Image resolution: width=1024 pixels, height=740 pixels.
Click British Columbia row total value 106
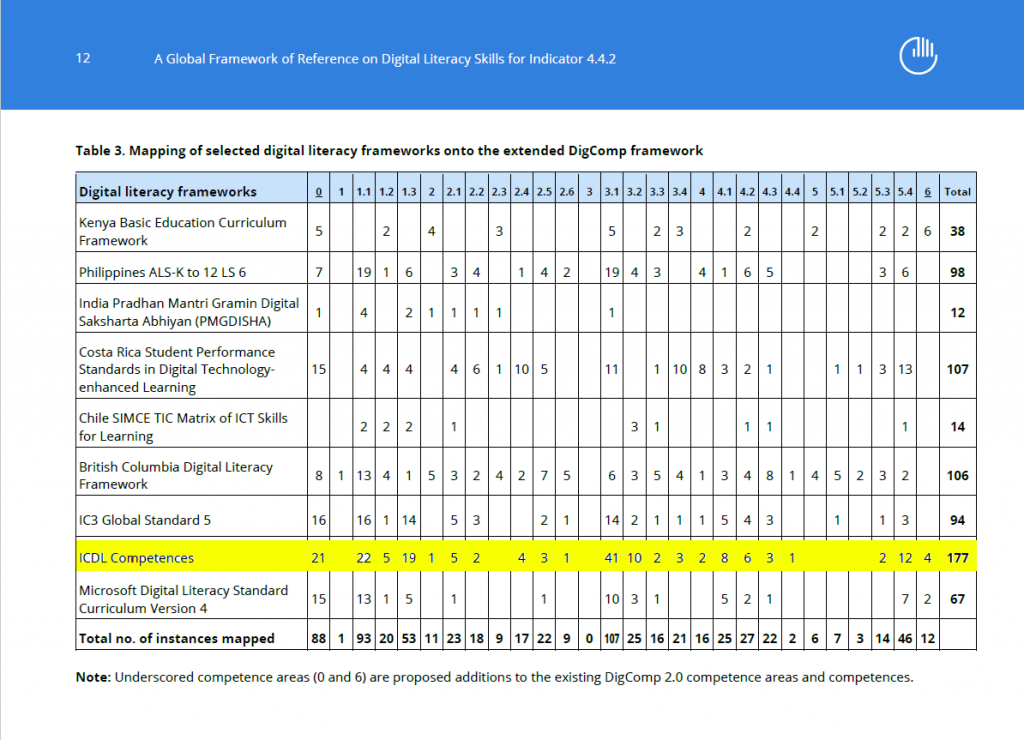(957, 475)
